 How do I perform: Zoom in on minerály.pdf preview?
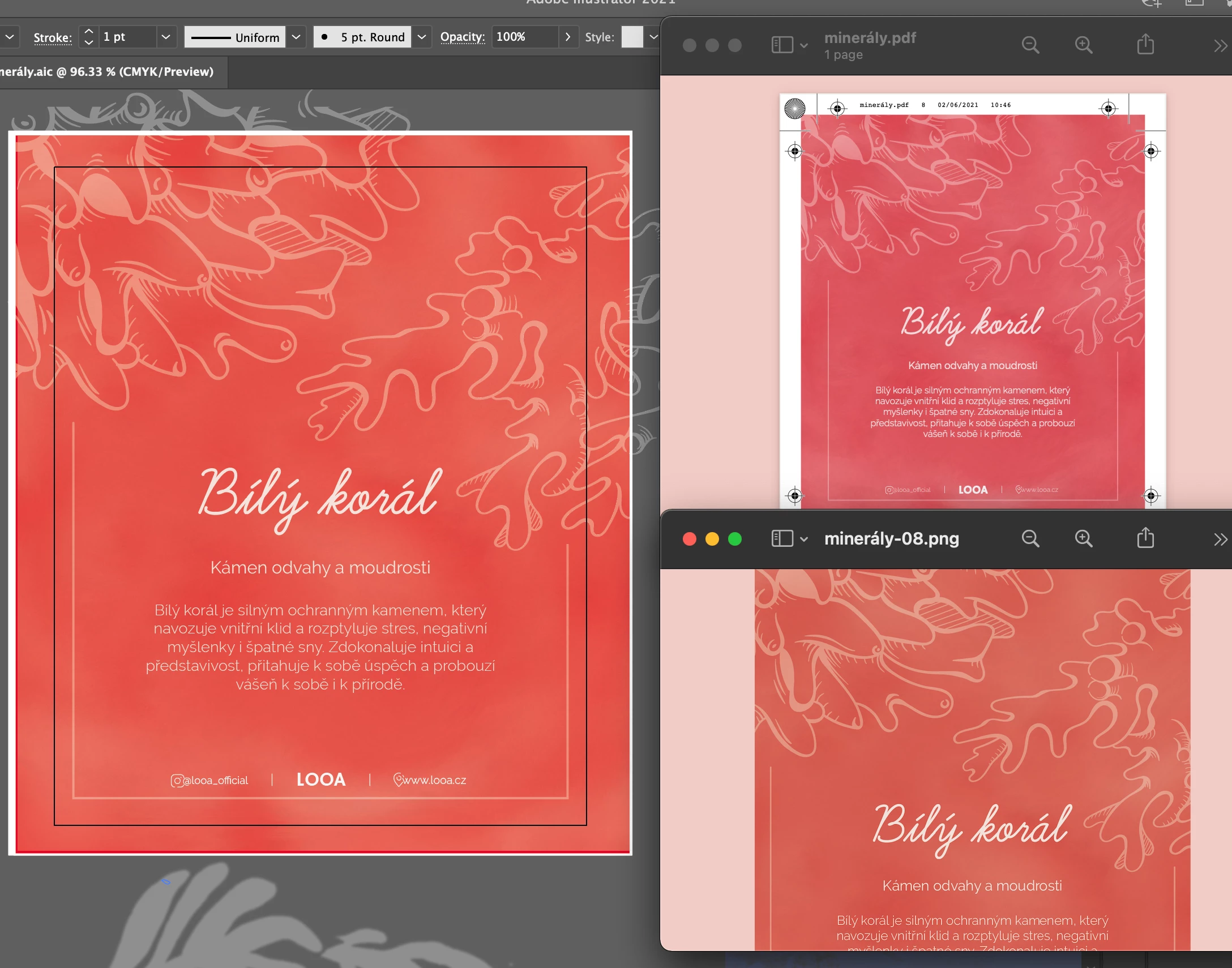coord(1083,45)
